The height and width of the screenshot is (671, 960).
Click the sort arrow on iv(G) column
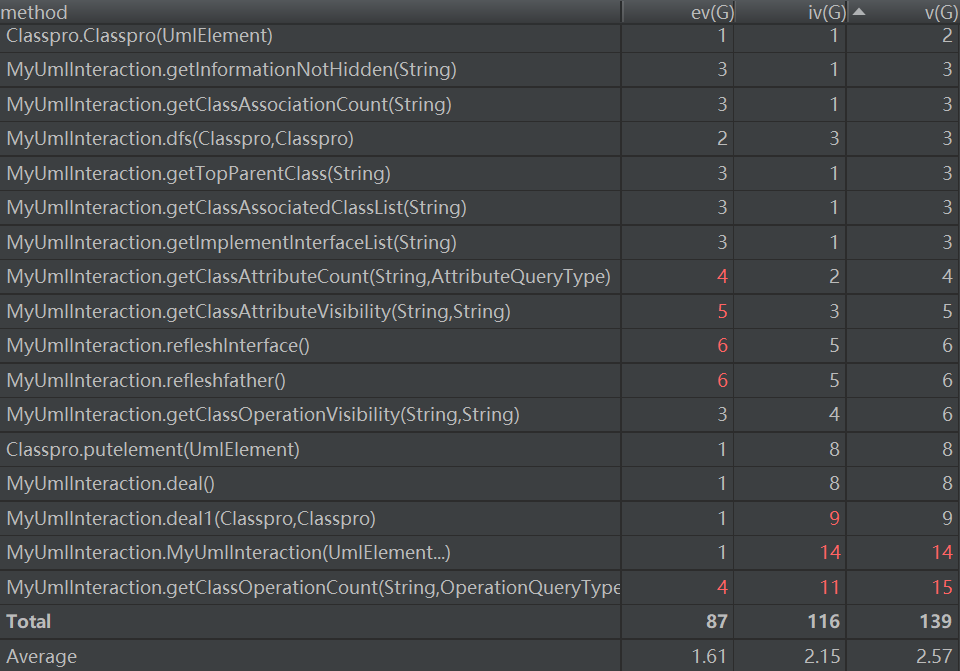858,12
